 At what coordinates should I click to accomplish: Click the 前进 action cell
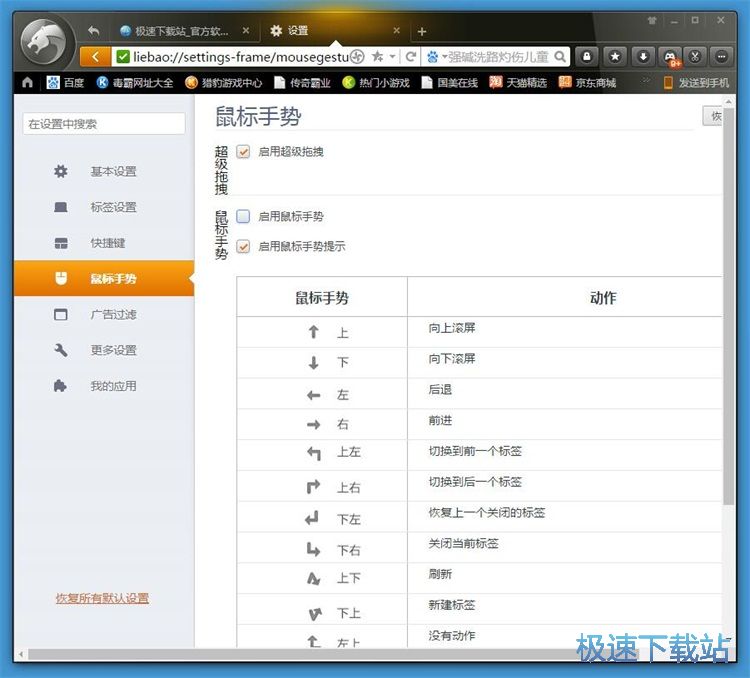point(564,424)
